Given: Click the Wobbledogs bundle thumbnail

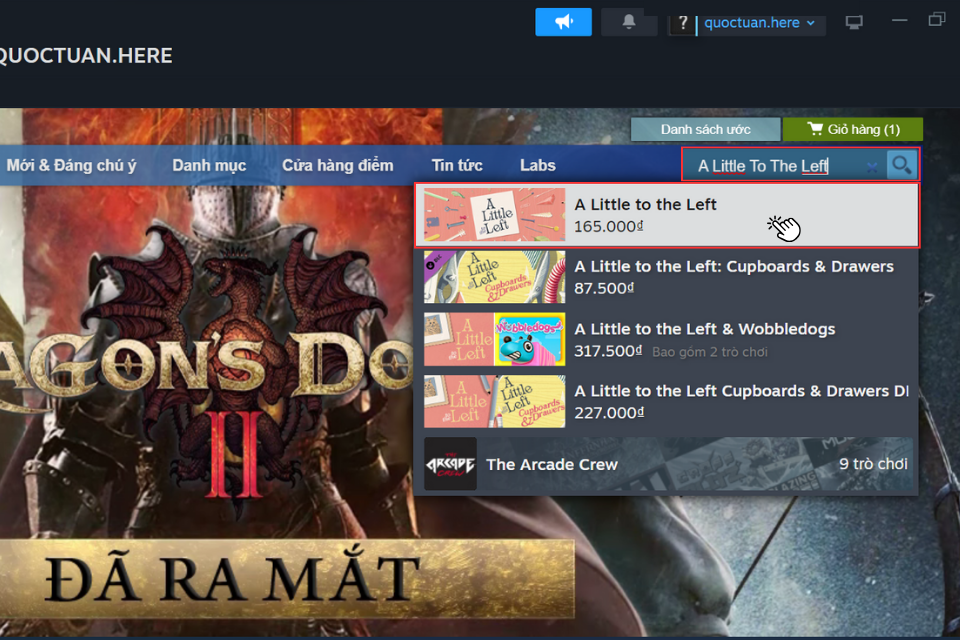Looking at the screenshot, I should click(495, 339).
